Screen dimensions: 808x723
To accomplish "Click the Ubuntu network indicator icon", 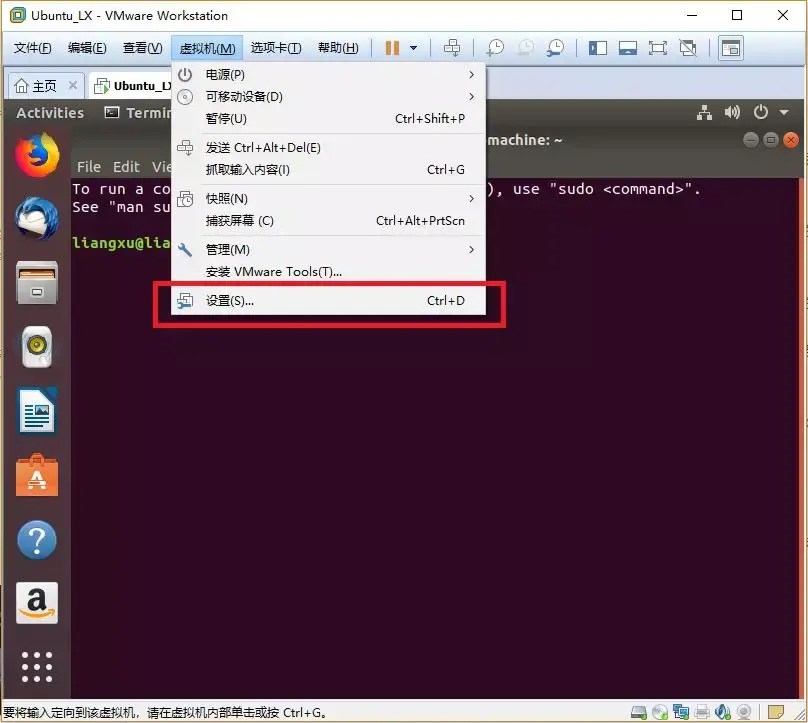I will (704, 112).
